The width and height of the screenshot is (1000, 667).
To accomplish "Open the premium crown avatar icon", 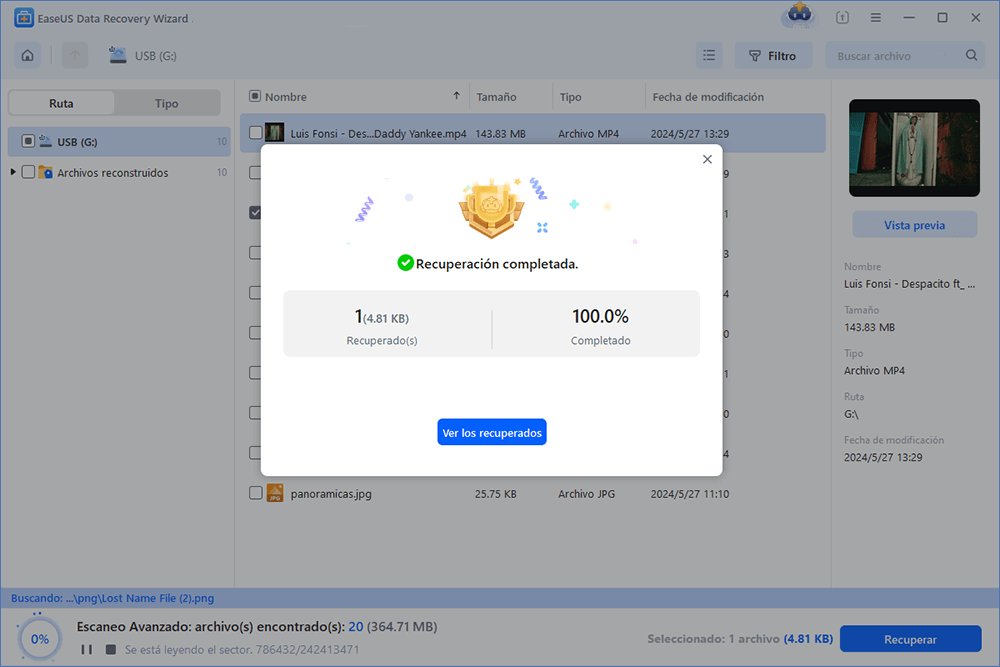I will coord(799,15).
